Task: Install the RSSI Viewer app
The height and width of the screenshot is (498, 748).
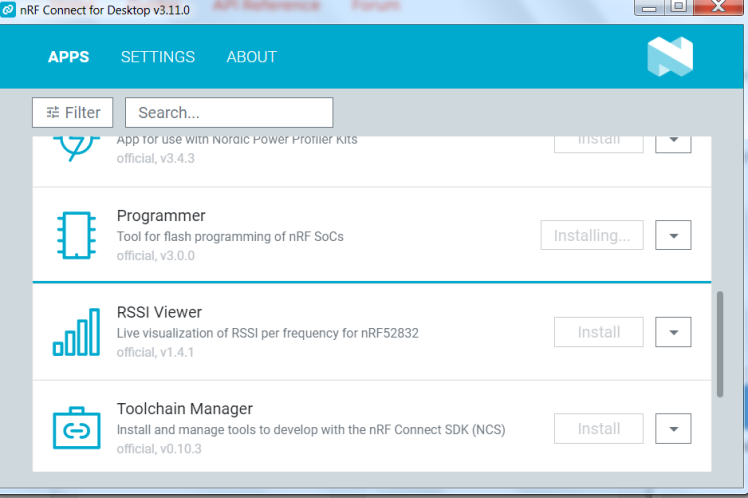Action: click(x=599, y=332)
